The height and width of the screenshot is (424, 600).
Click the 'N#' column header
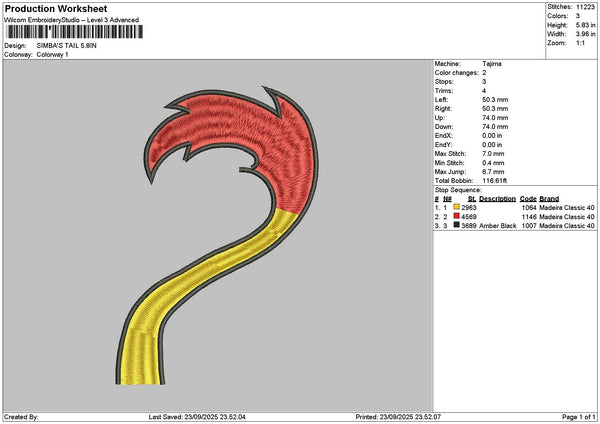coord(447,199)
